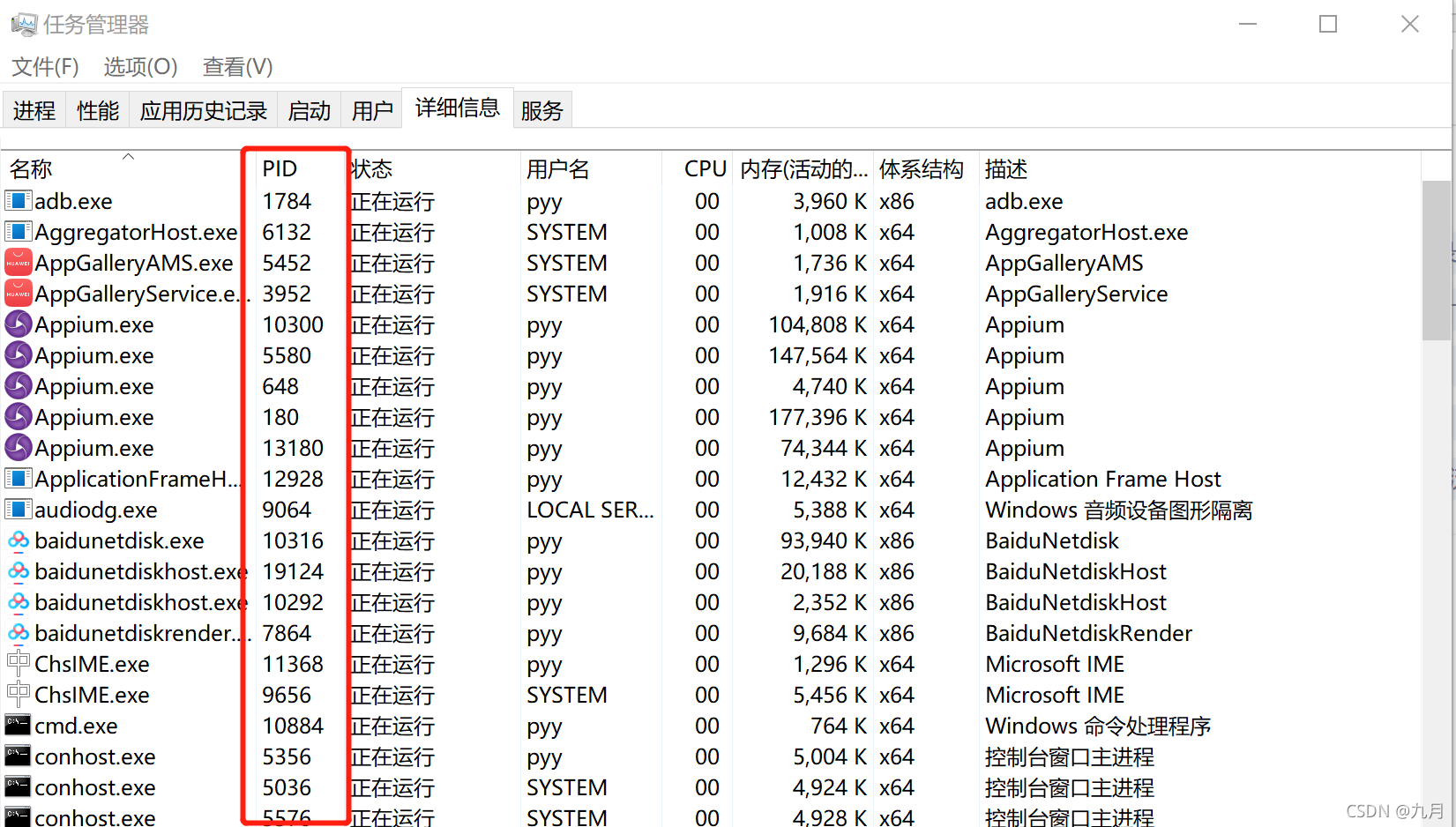This screenshot has width=1456, height=827.
Task: Select the cmd.exe process name
Action: pos(76,726)
